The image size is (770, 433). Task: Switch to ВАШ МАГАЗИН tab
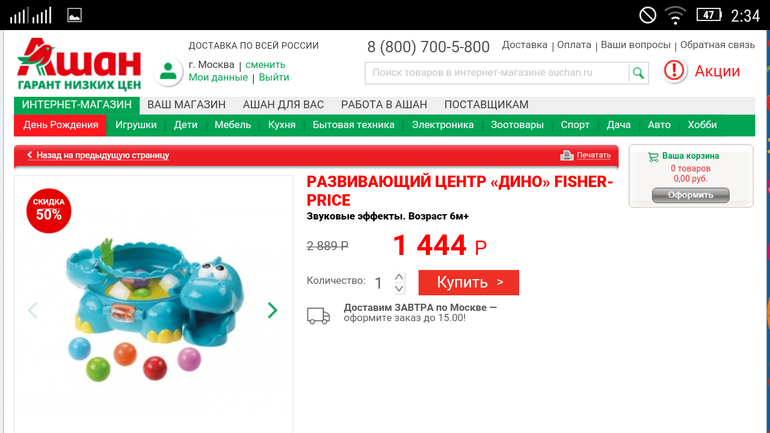coord(187,105)
